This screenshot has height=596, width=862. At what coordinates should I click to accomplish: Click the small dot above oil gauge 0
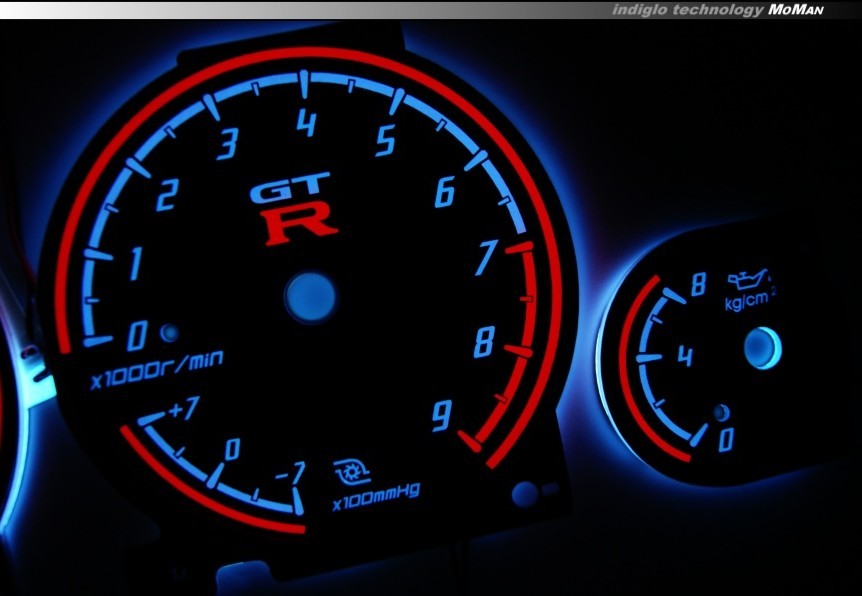[x=721, y=412]
